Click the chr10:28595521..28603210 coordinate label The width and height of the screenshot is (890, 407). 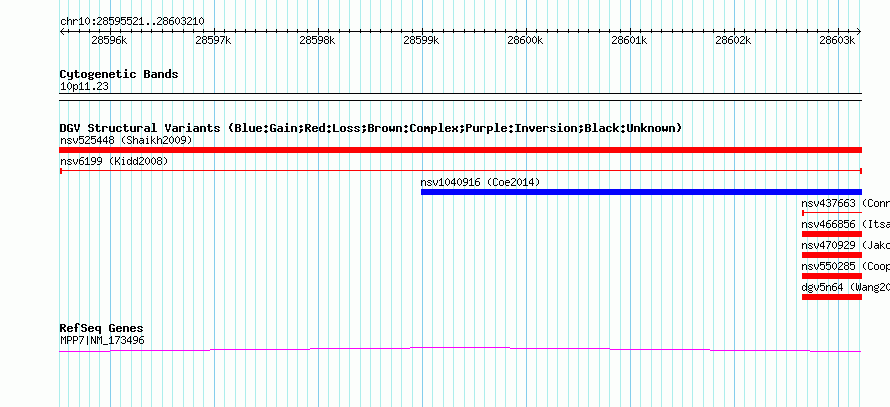tap(132, 22)
